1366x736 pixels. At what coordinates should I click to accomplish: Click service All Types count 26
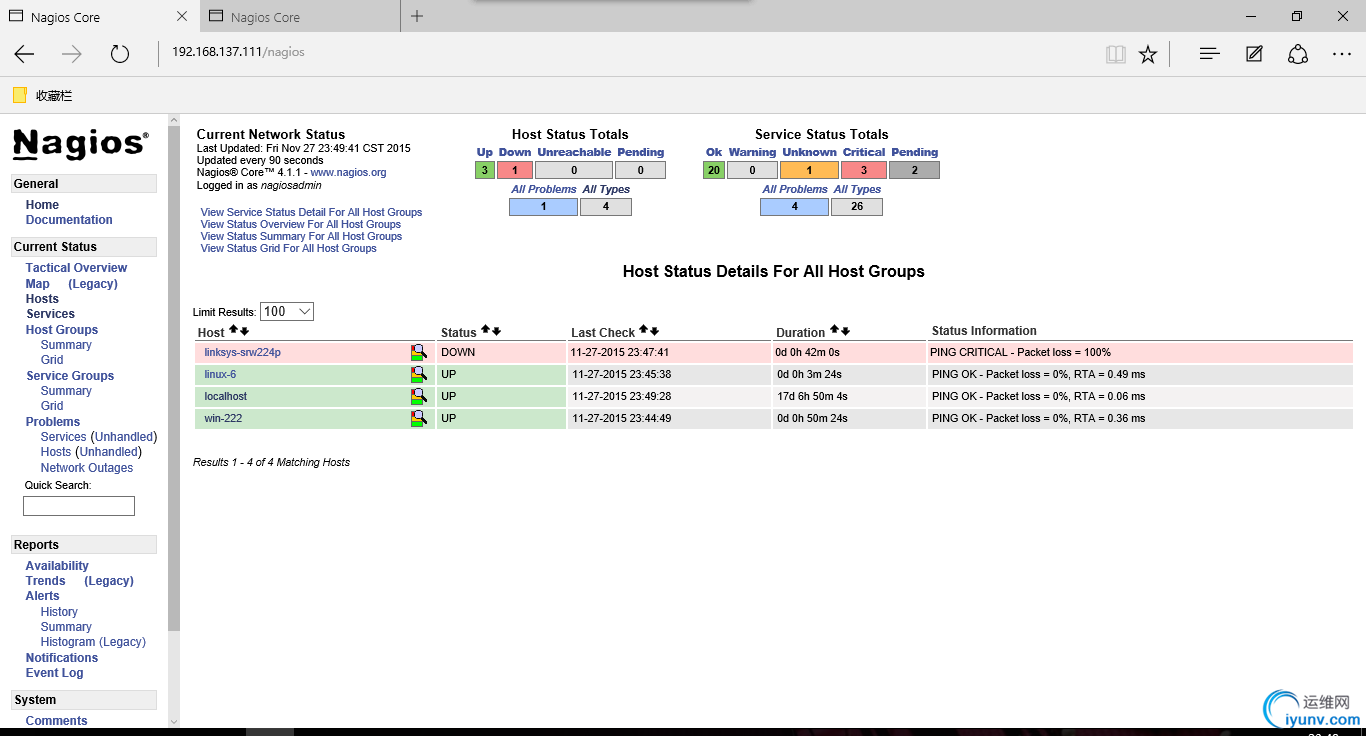pos(857,207)
